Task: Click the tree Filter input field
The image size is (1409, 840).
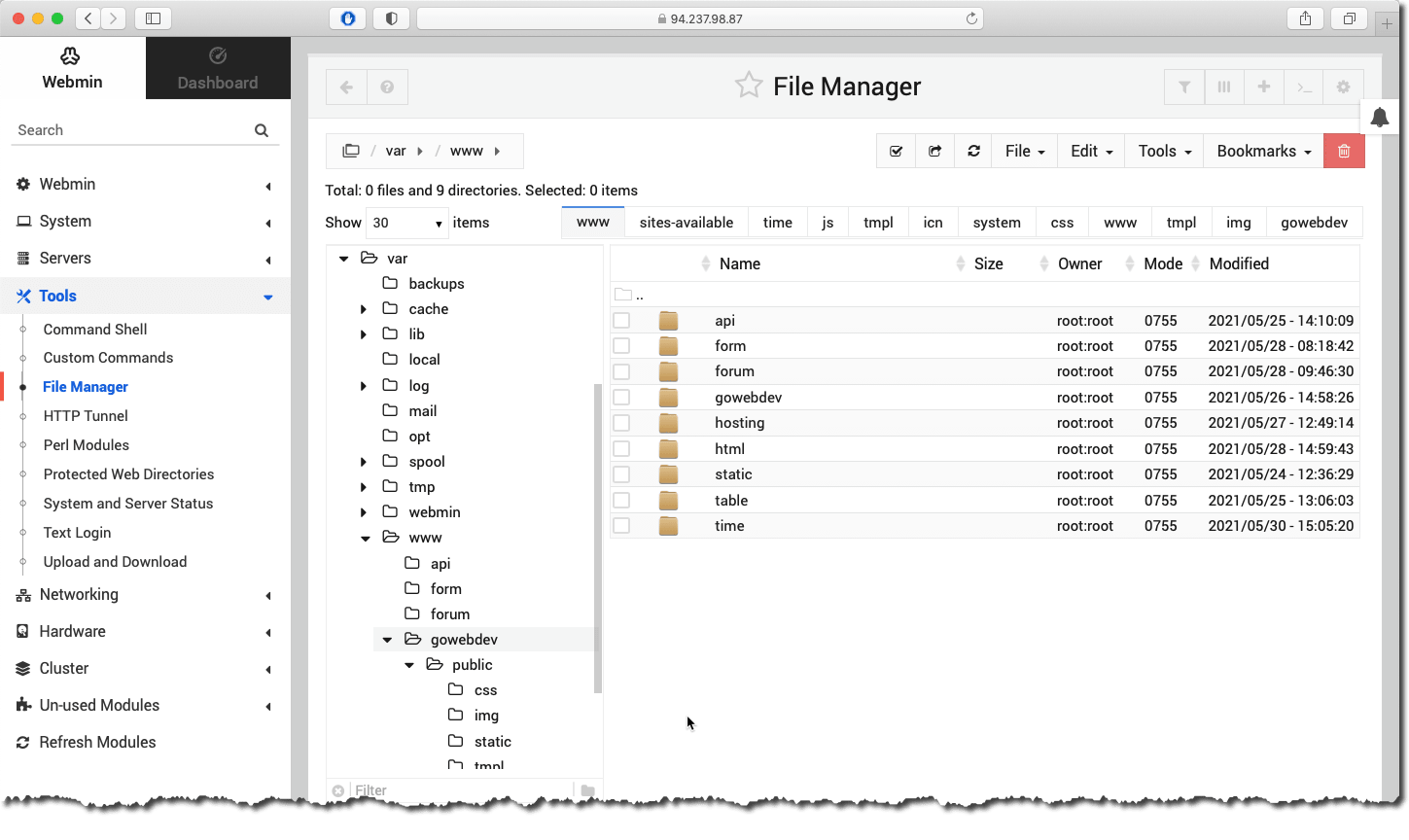Action: (x=462, y=790)
